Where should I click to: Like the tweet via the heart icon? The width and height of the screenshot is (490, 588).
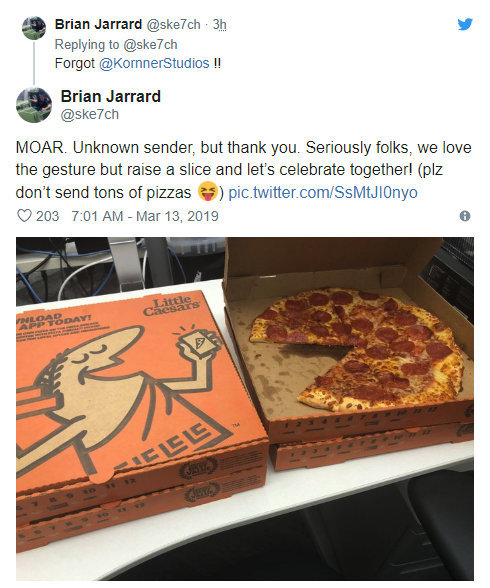click(24, 216)
